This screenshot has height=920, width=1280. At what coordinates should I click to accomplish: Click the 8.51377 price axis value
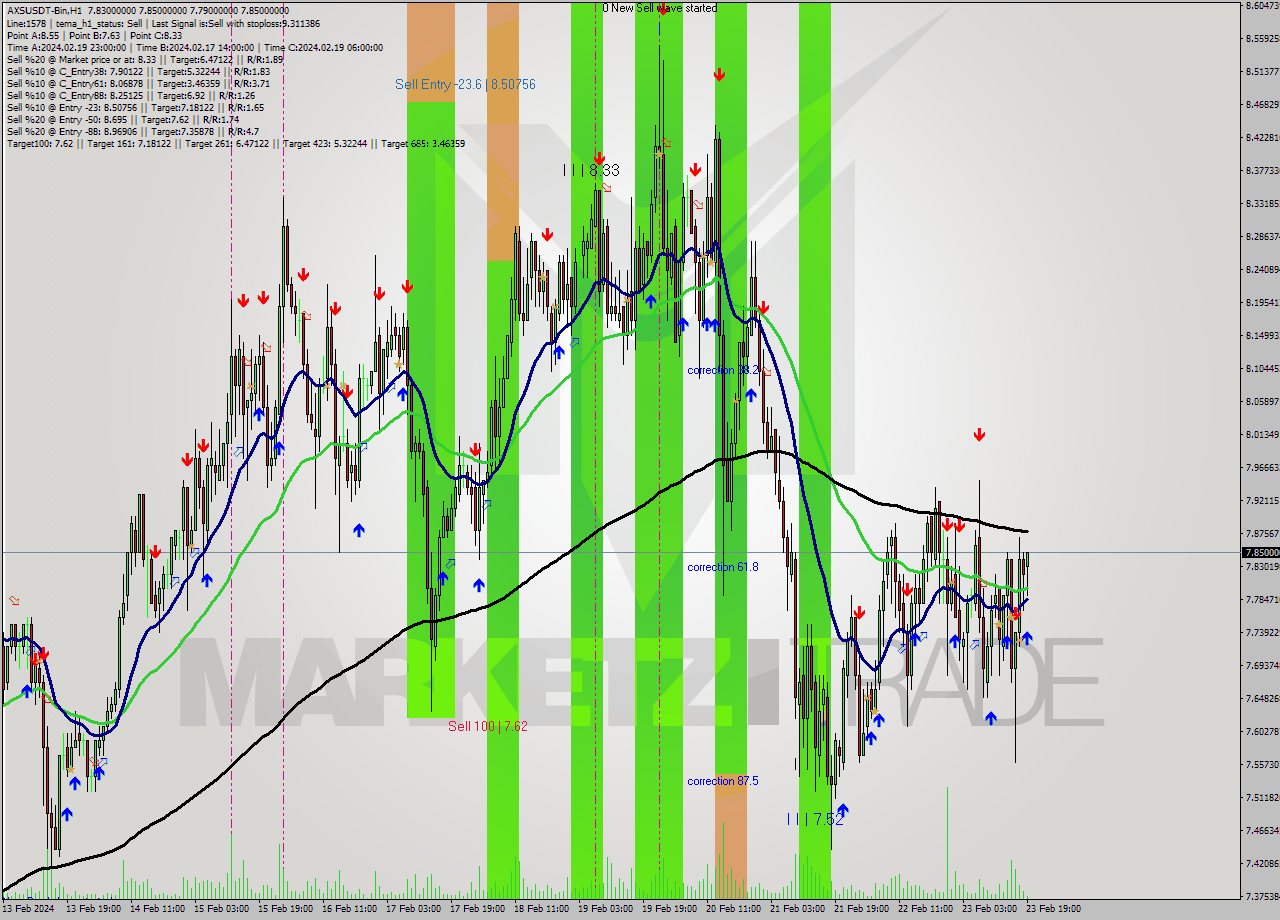pos(1262,71)
